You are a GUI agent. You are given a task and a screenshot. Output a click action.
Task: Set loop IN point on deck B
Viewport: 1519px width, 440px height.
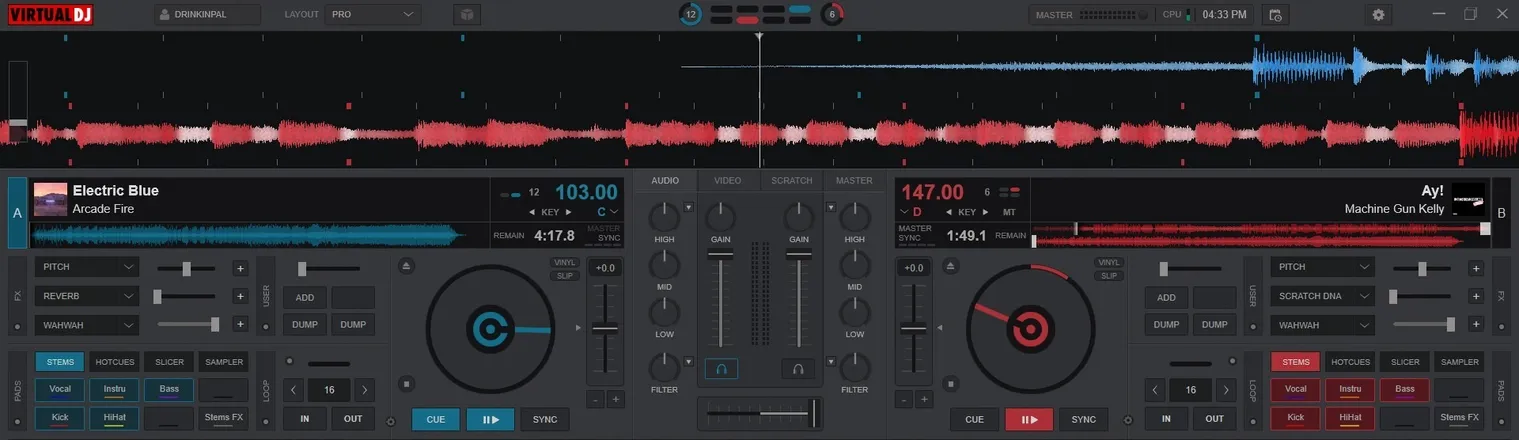(x=1166, y=419)
